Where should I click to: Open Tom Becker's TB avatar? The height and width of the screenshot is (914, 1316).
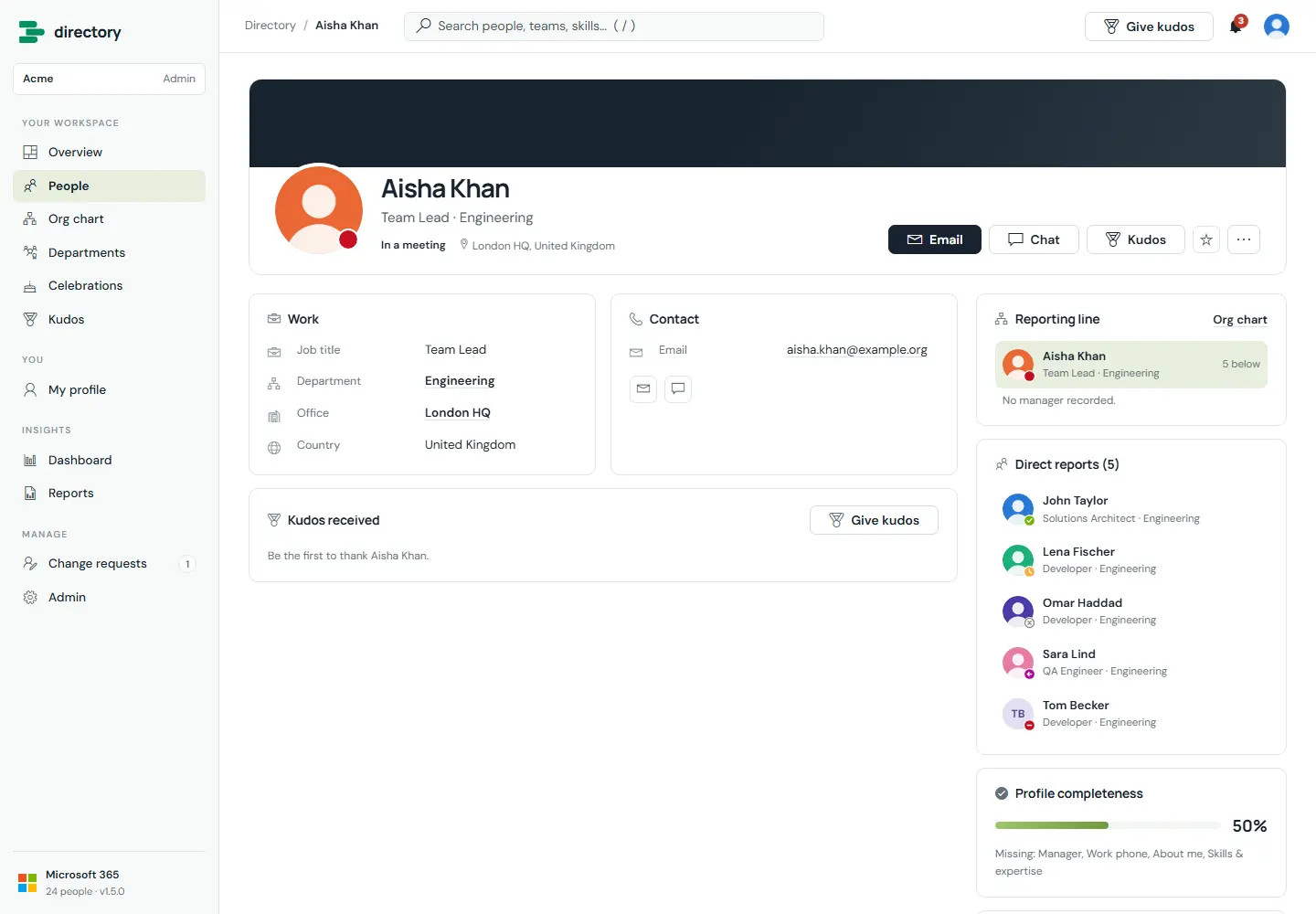[1018, 713]
